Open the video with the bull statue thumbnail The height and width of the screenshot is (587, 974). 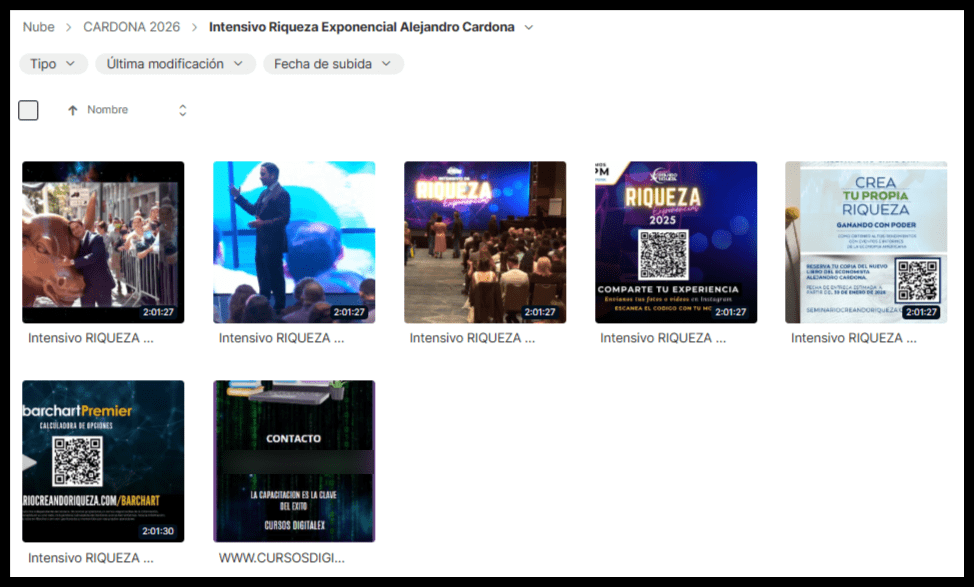tap(103, 242)
